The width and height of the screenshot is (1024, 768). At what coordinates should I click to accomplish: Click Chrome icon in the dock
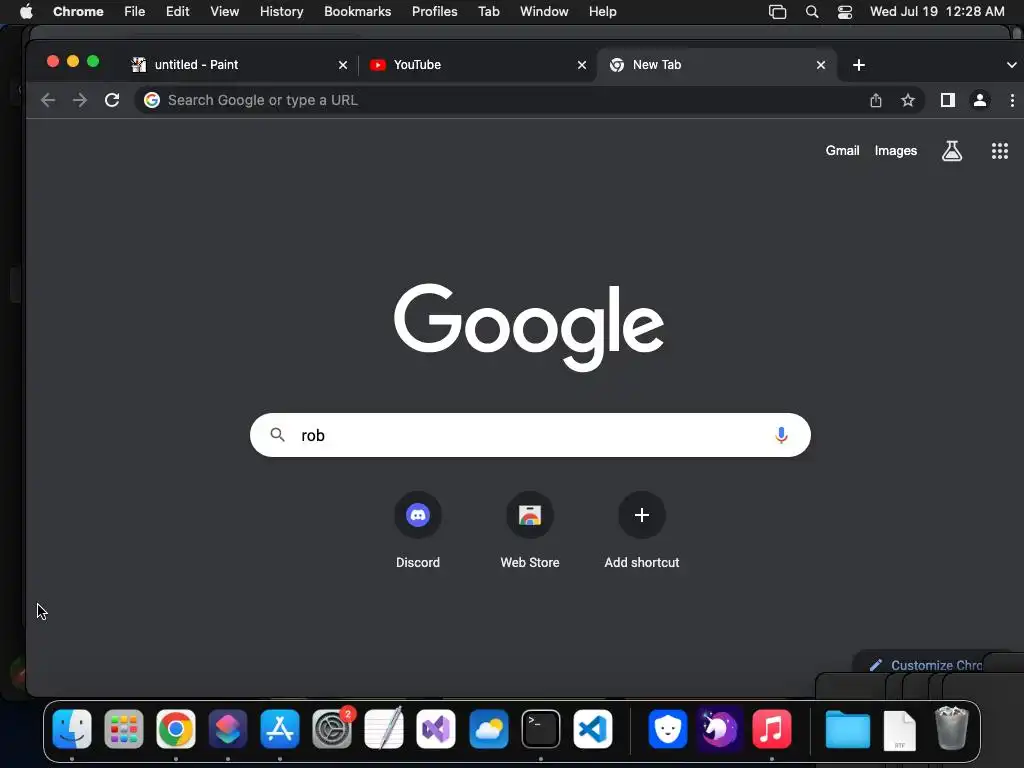tap(176, 729)
